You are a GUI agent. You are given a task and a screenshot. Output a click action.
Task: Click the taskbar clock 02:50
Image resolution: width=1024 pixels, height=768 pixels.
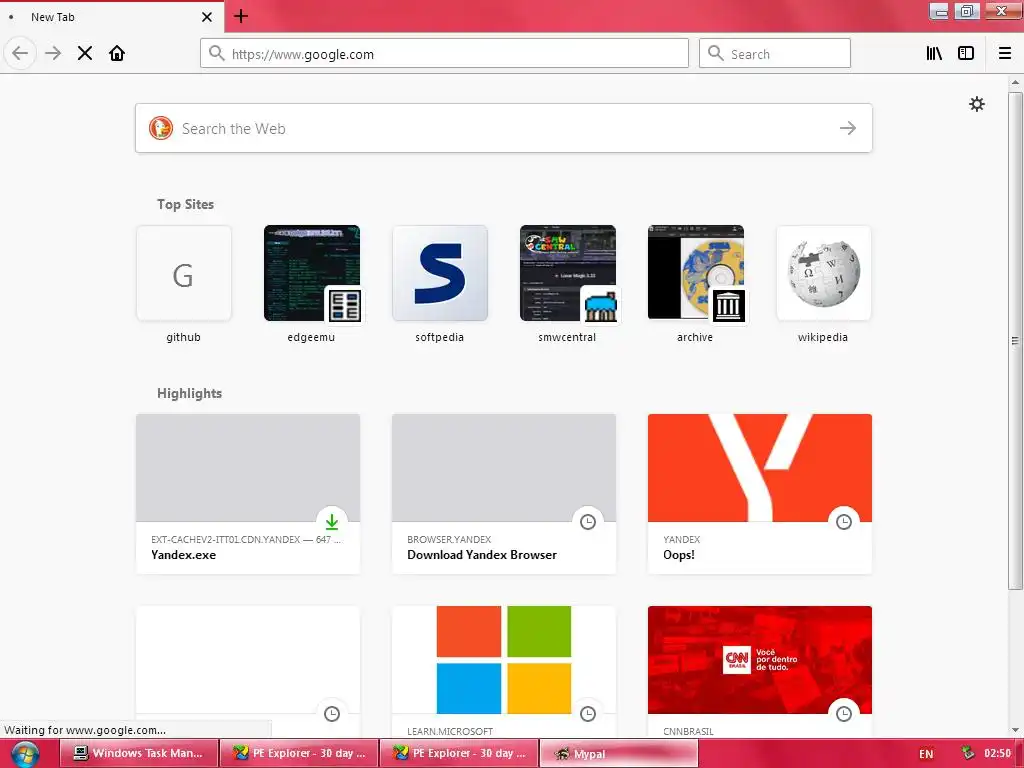[997, 753]
